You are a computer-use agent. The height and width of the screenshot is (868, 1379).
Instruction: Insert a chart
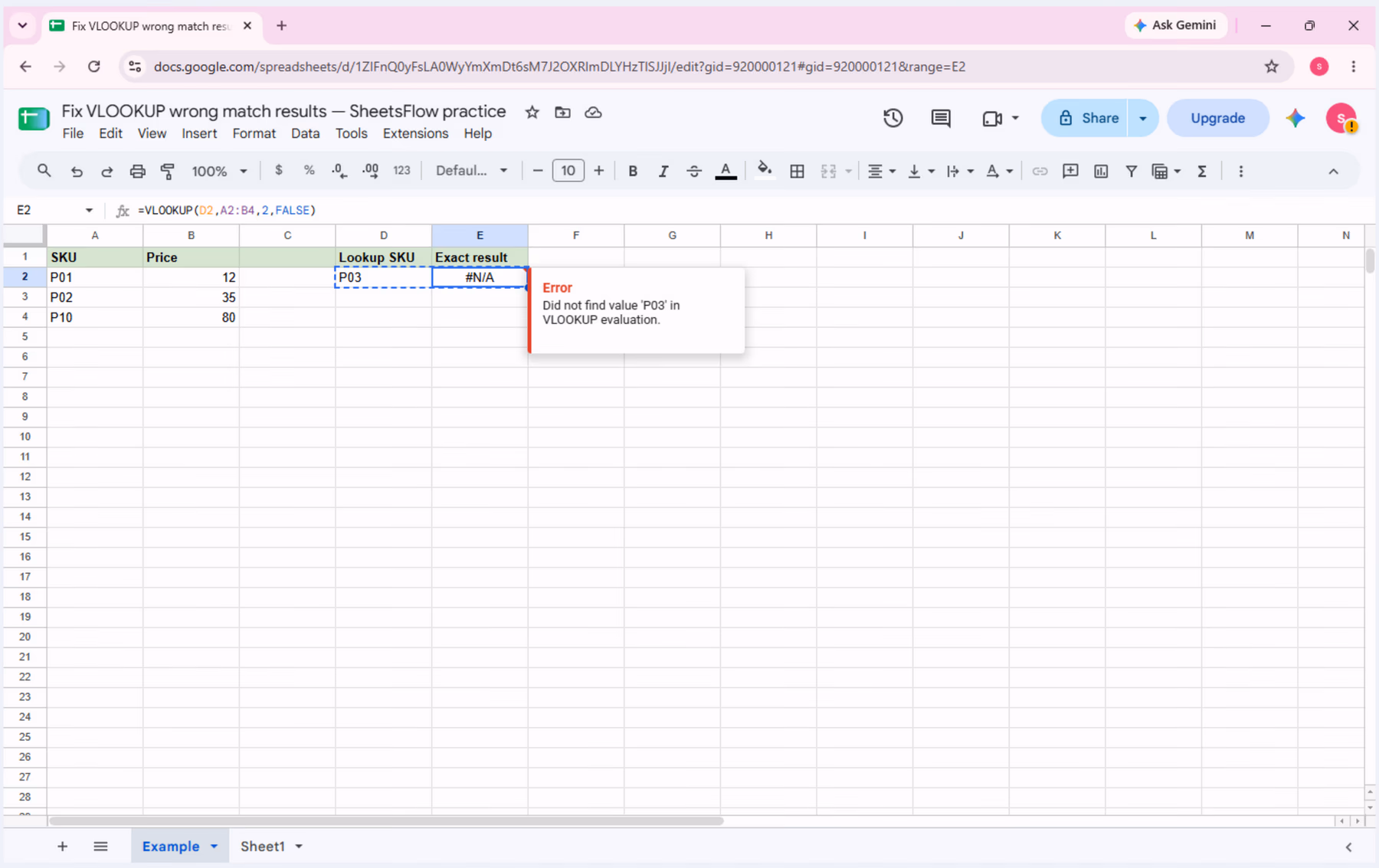tap(1101, 171)
